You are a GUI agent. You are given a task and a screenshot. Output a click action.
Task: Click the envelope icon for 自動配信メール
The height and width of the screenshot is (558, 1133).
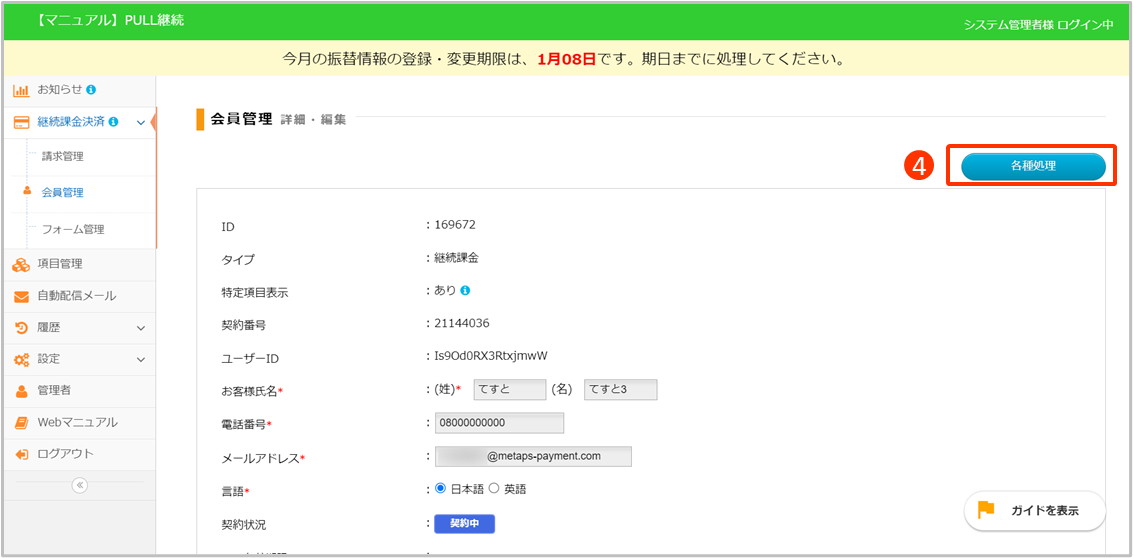click(x=20, y=296)
